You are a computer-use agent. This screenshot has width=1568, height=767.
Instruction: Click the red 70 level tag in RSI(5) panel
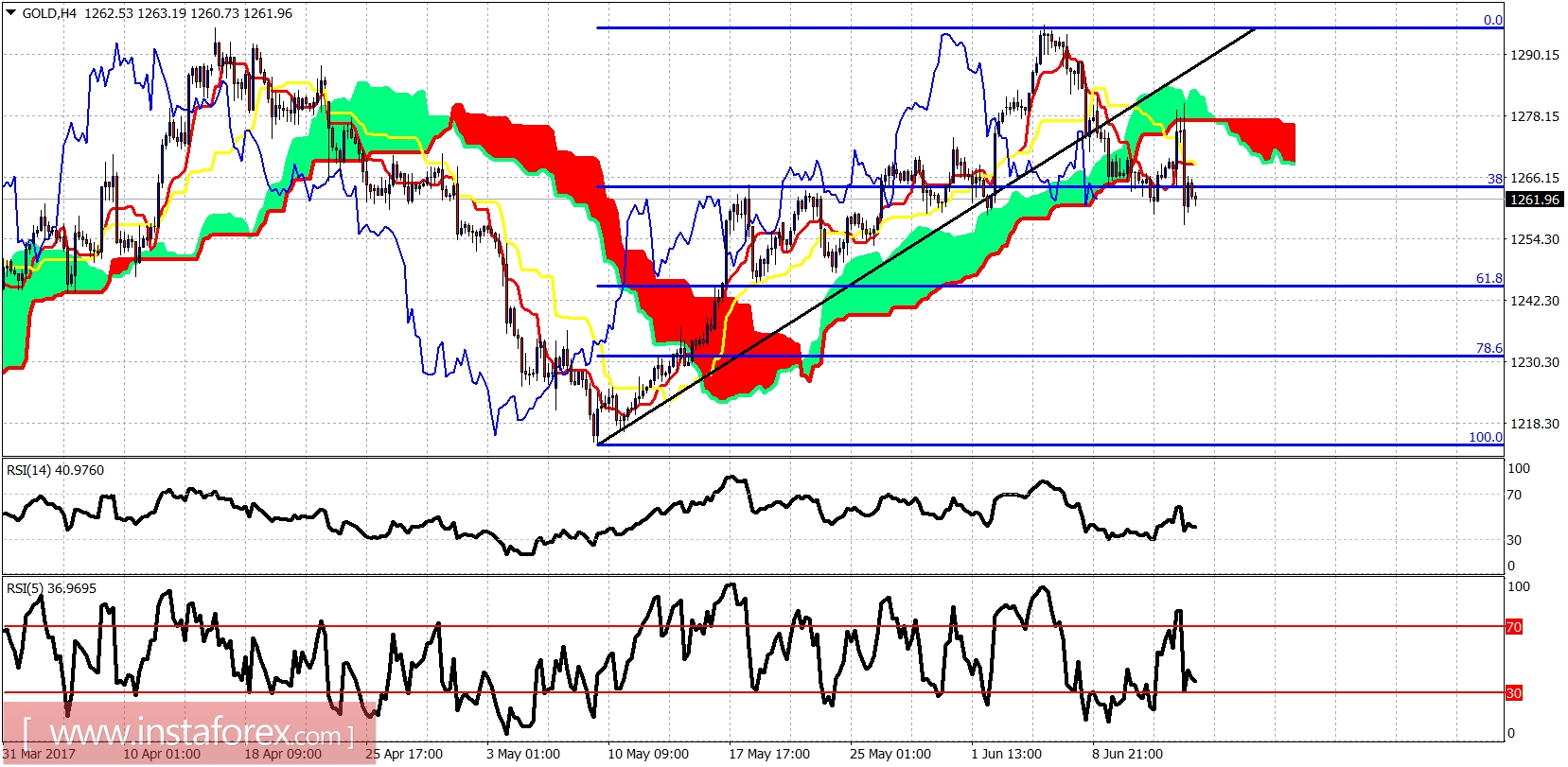(1514, 627)
